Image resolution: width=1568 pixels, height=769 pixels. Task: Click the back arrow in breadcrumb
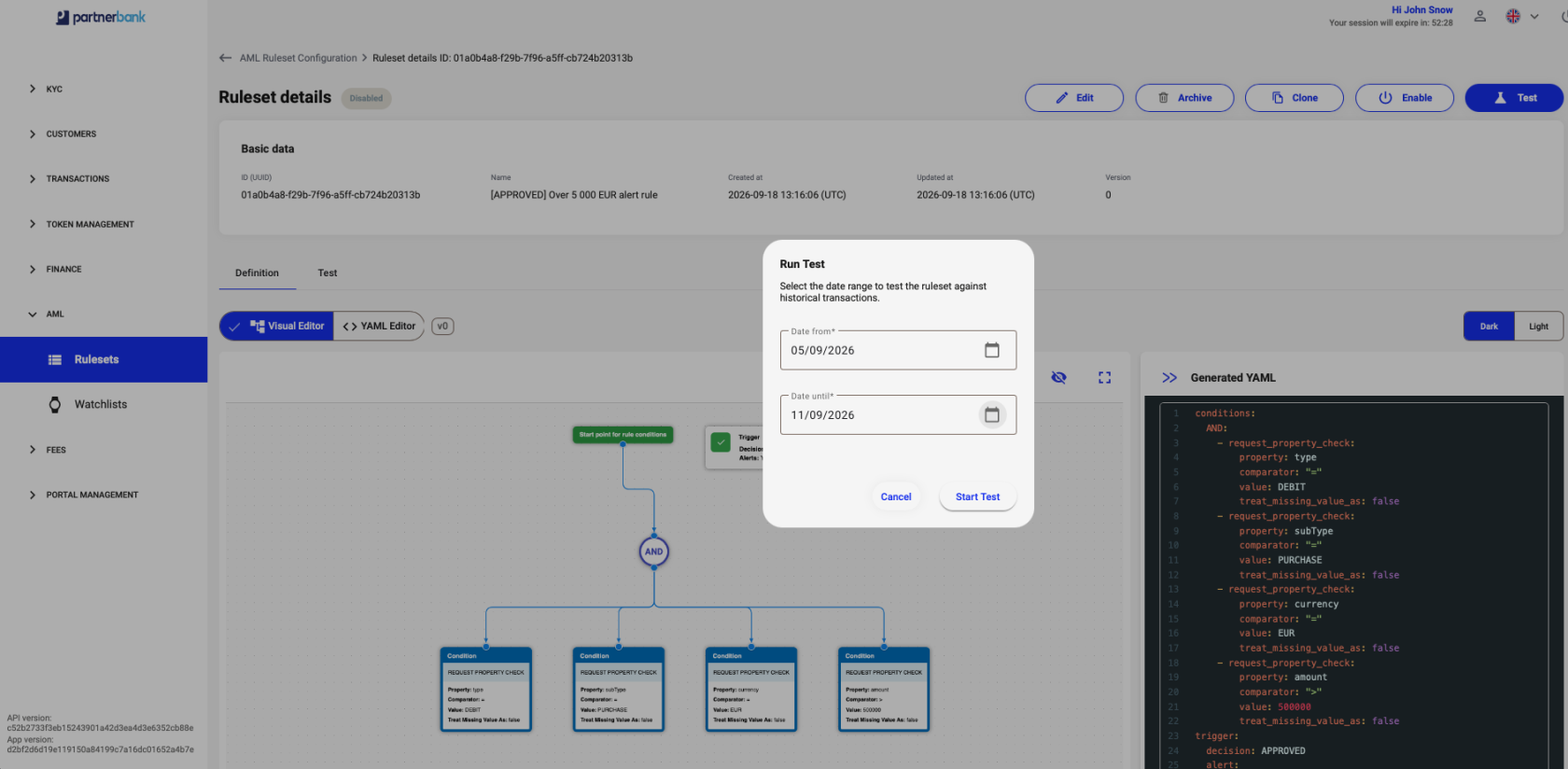[225, 58]
